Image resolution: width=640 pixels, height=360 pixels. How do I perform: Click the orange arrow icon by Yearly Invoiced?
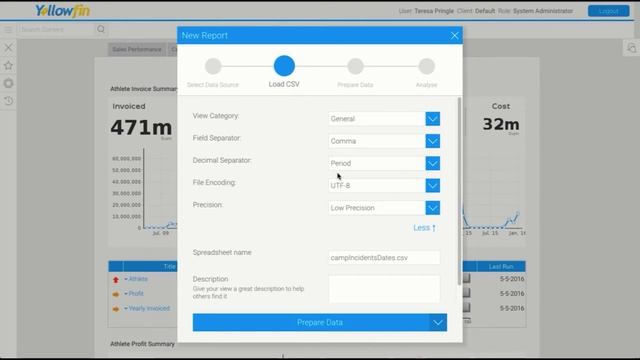coord(116,309)
